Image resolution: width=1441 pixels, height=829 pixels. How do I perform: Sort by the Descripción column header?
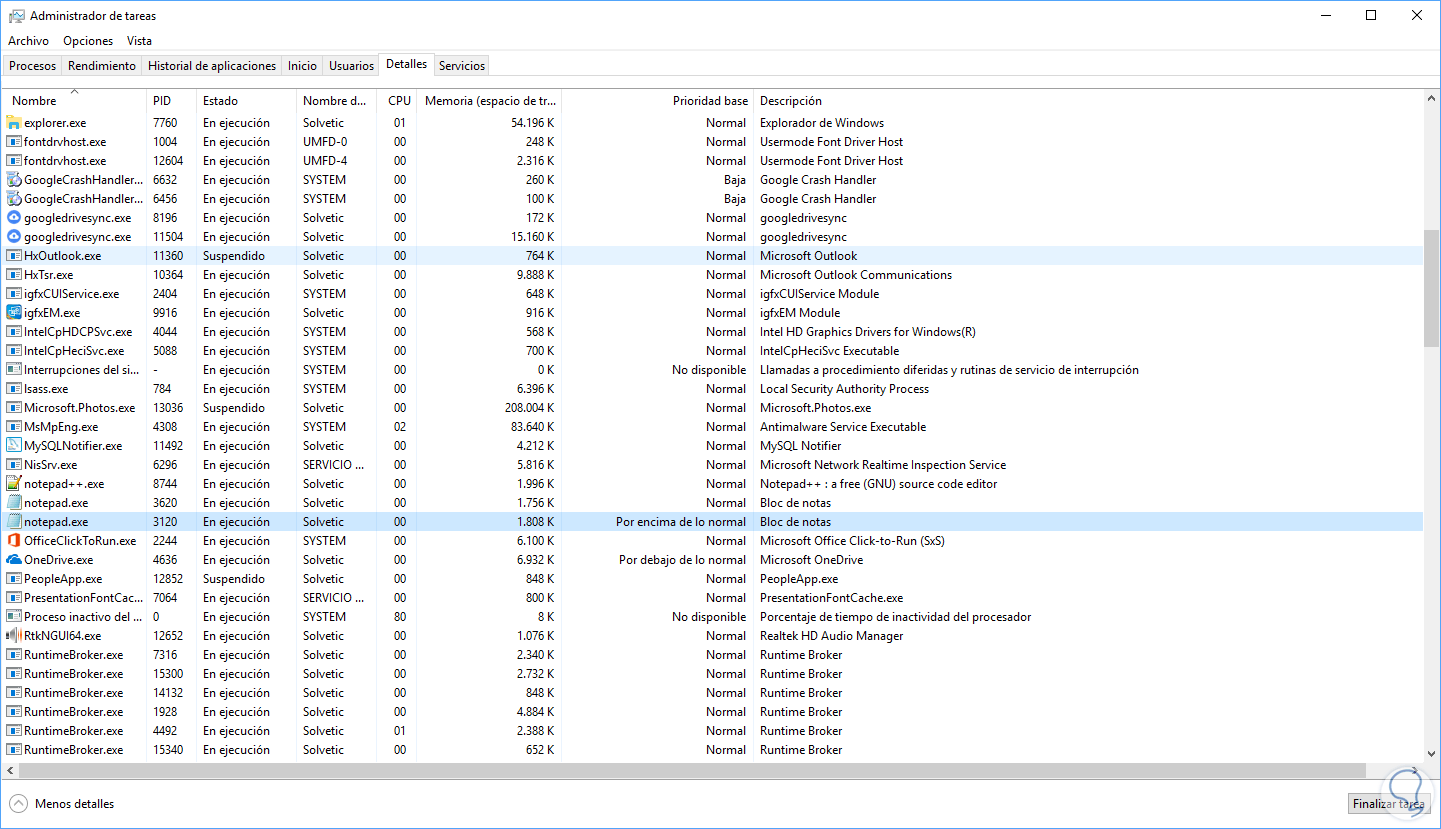1087,101
